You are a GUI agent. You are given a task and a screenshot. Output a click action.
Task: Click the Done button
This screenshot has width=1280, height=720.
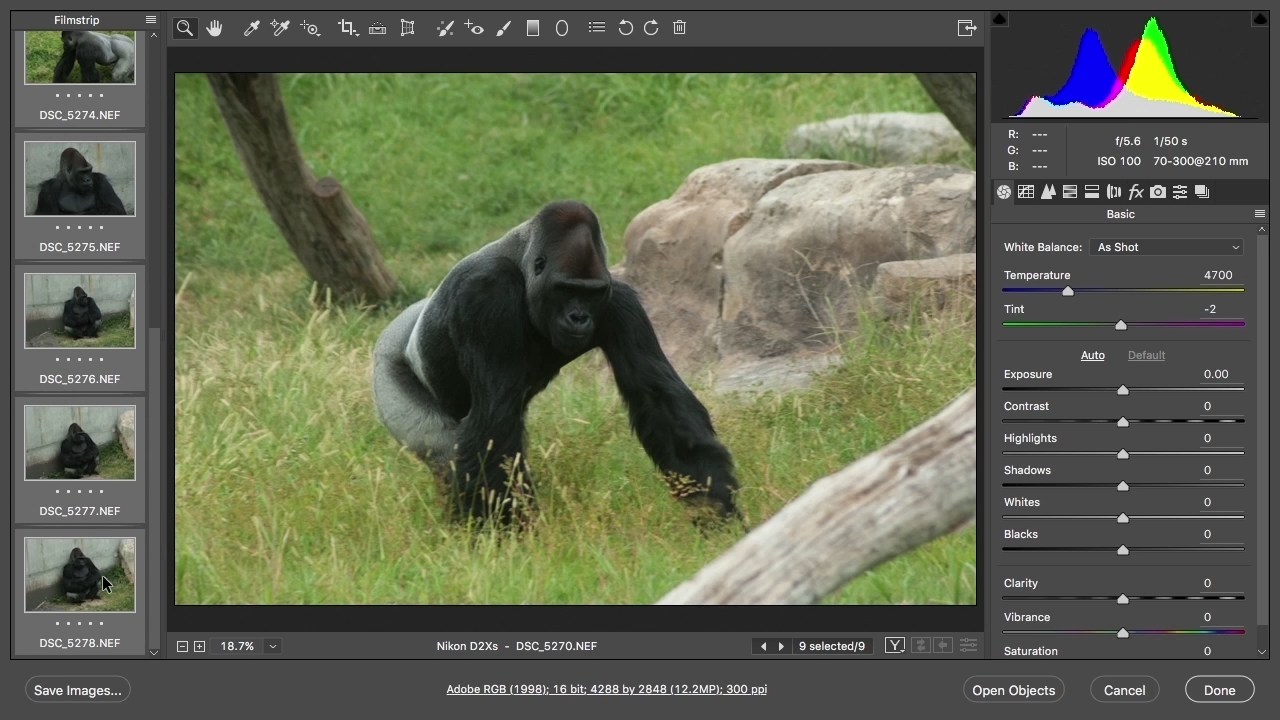tap(1219, 690)
